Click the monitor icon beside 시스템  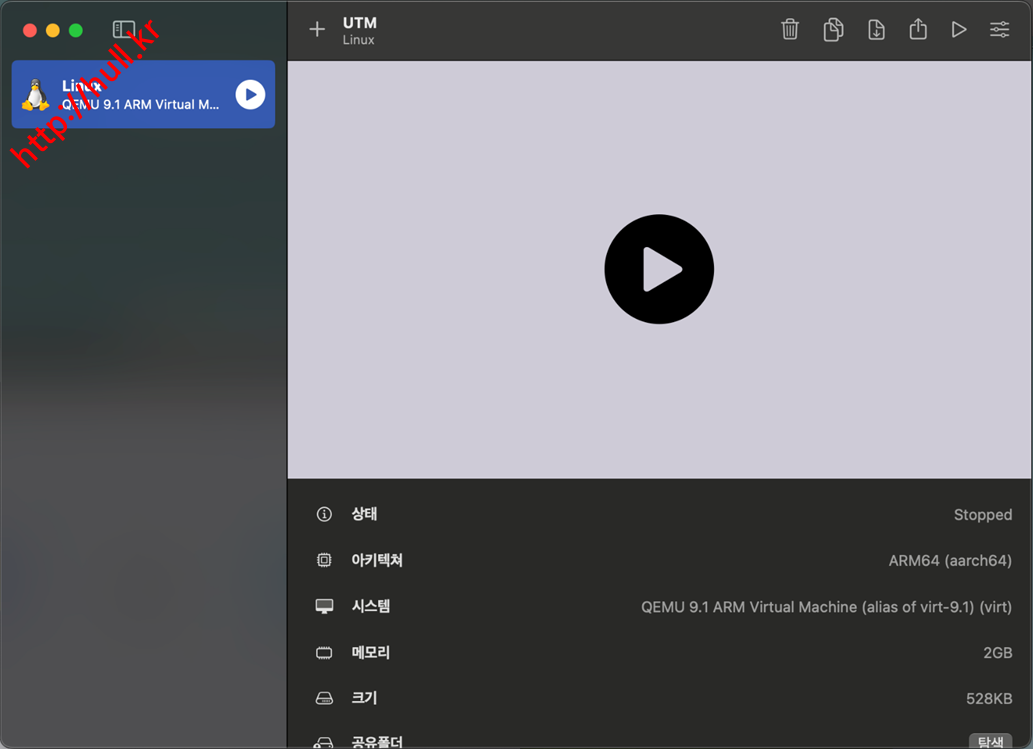pyautogui.click(x=324, y=606)
